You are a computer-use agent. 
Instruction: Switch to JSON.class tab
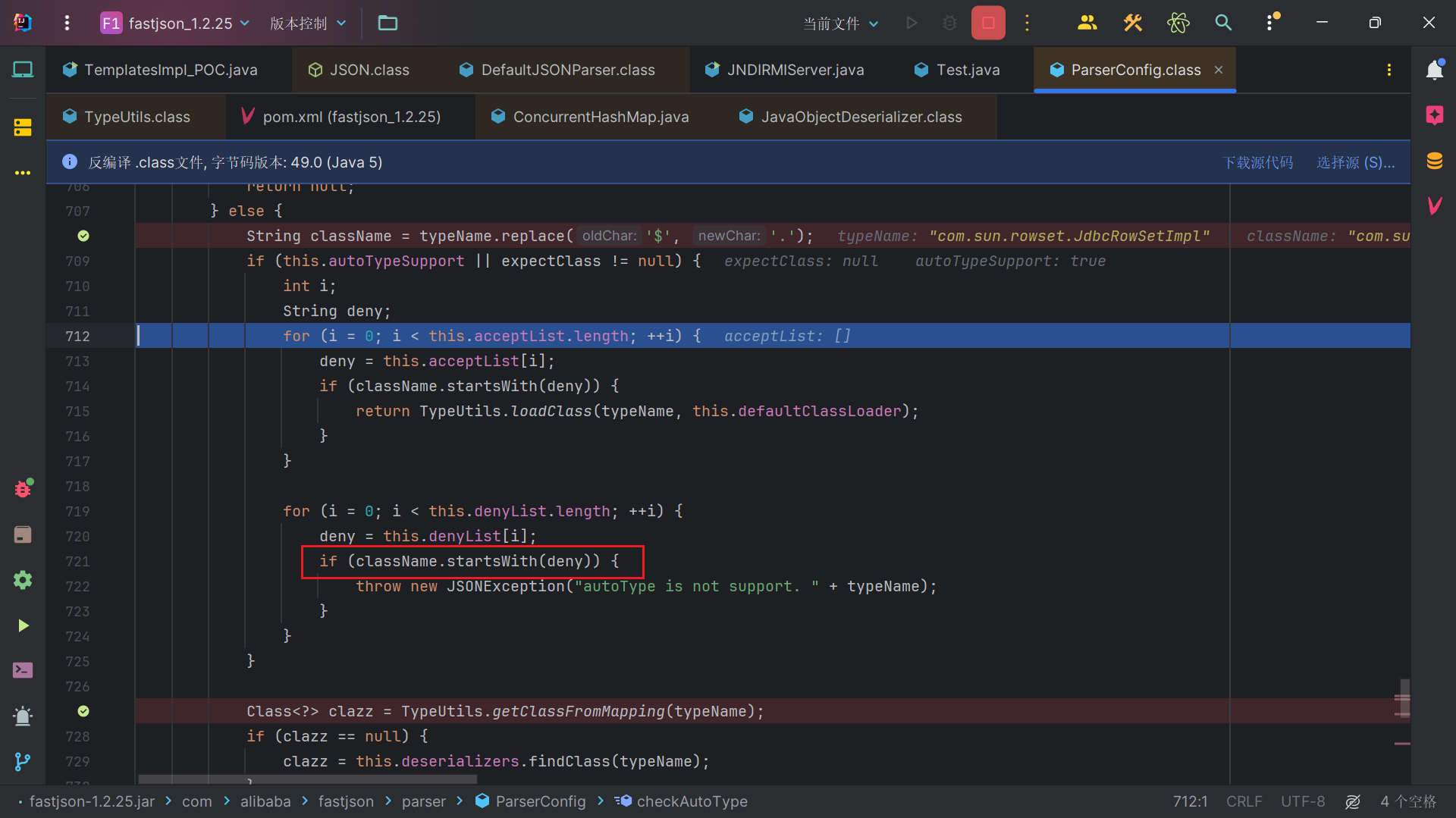tap(359, 70)
